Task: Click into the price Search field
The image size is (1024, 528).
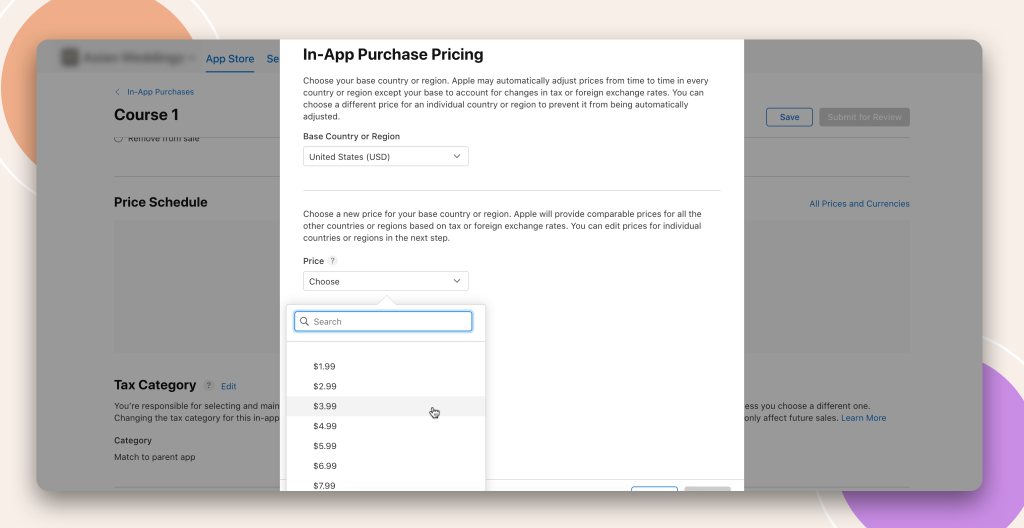Action: click(383, 322)
